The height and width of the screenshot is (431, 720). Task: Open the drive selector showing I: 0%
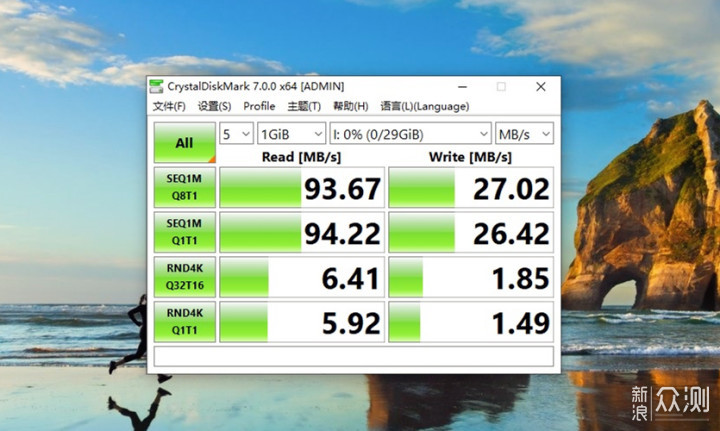(x=411, y=133)
